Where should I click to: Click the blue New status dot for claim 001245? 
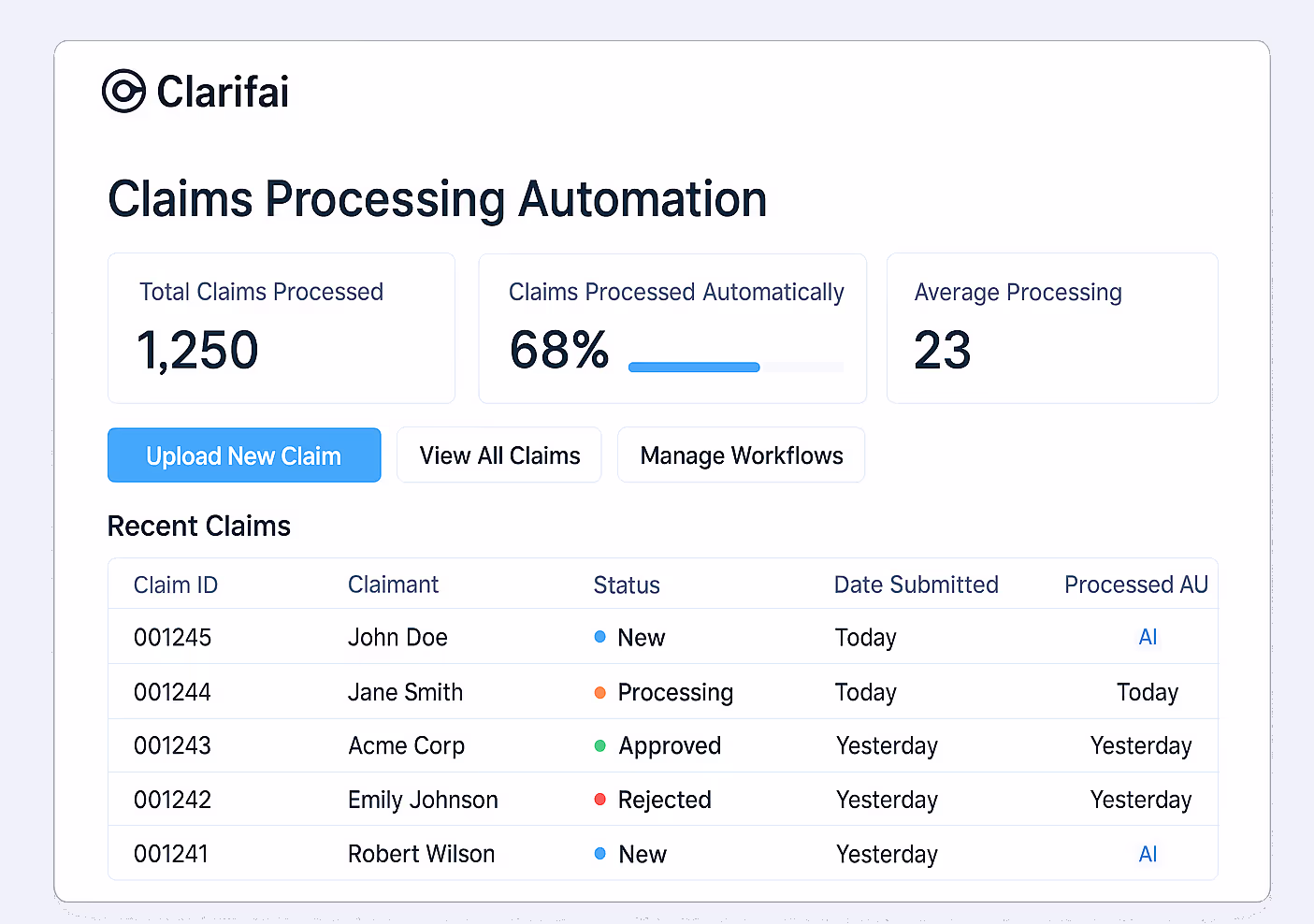[600, 637]
